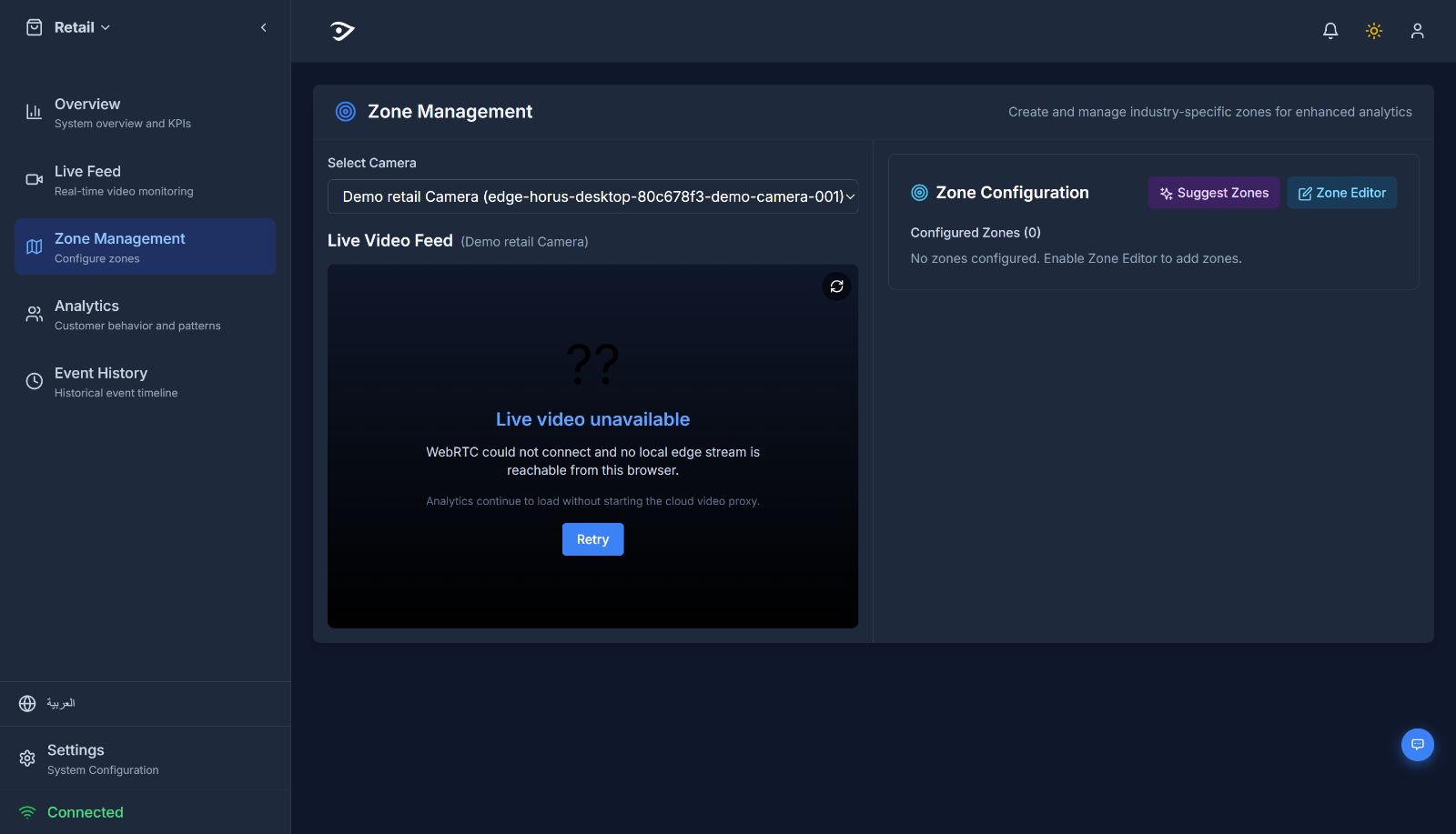Open Settings system configuration

(145, 759)
